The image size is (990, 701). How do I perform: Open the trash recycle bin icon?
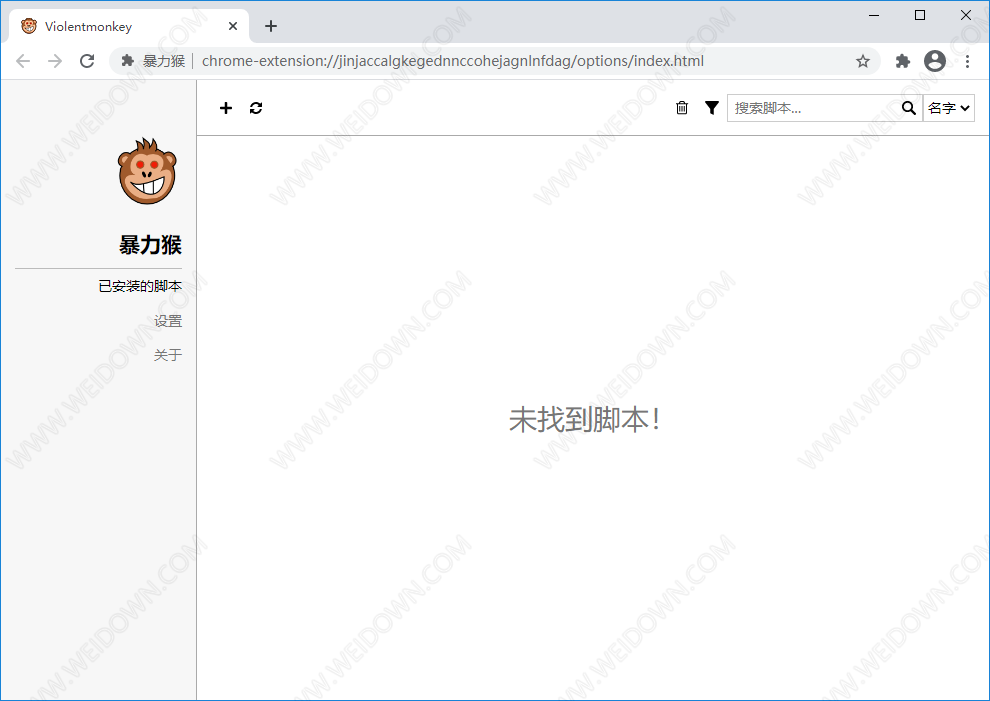tap(682, 108)
